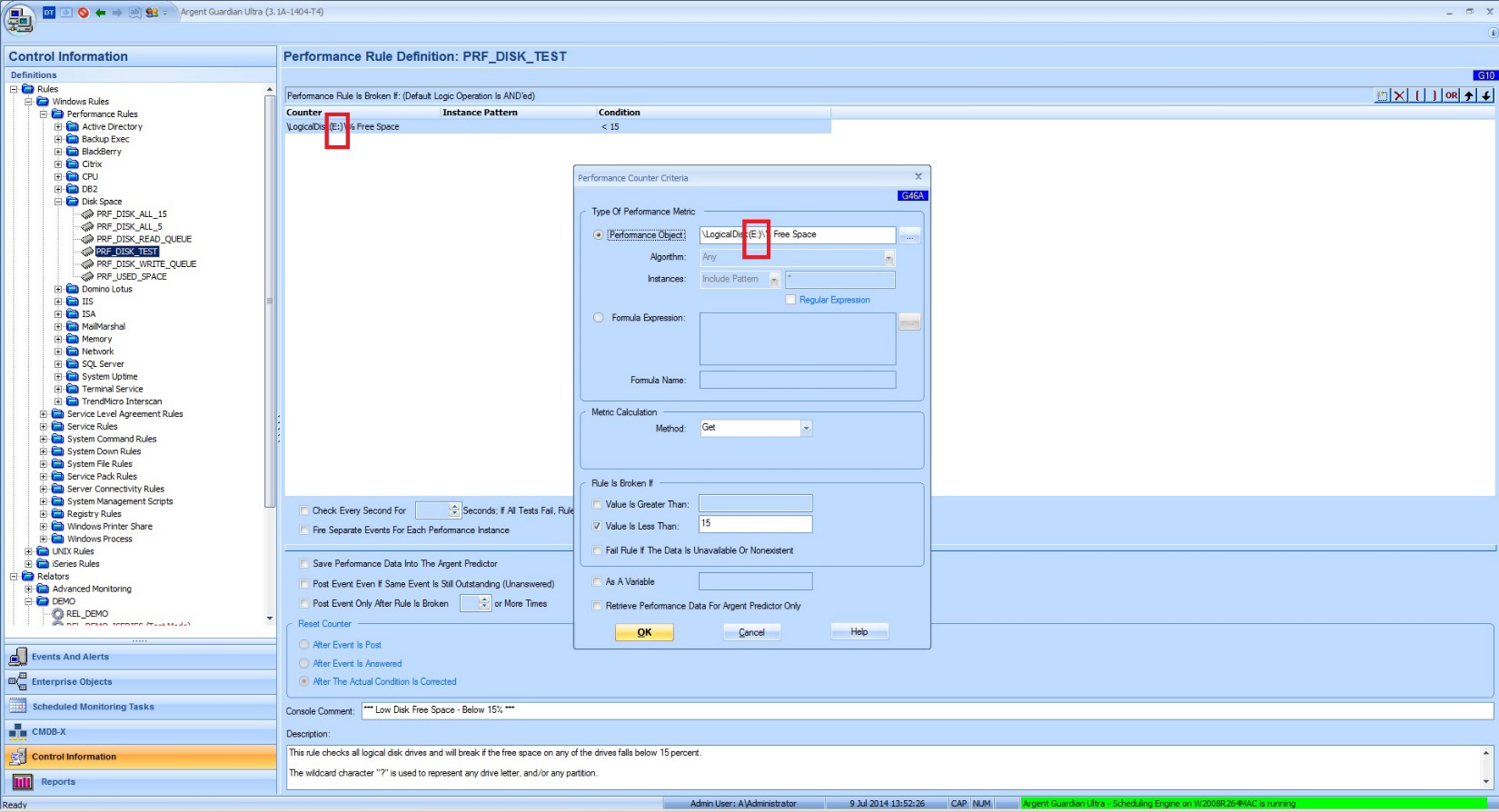This screenshot has height=812, width=1499.
Task: Click the red delete criteria X icon
Action: [x=1399, y=95]
